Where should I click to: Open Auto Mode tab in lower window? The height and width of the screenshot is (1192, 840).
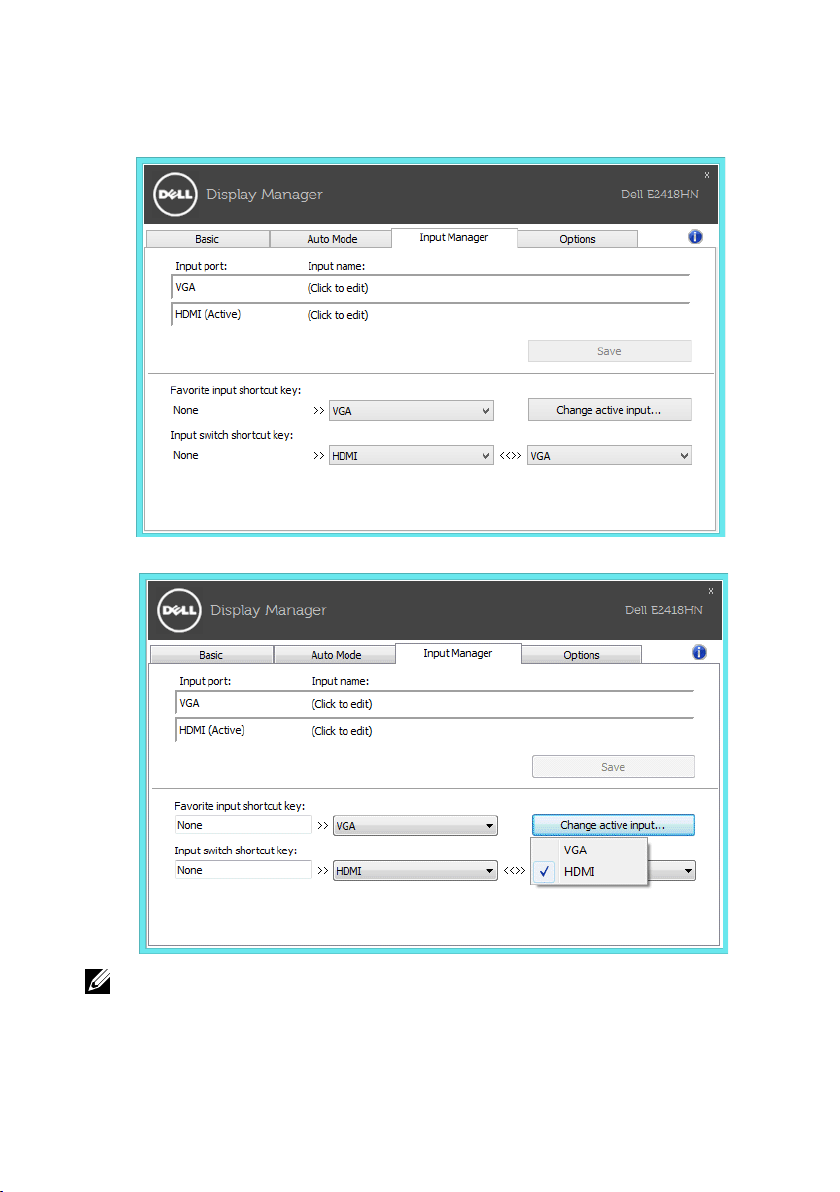pyautogui.click(x=335, y=655)
